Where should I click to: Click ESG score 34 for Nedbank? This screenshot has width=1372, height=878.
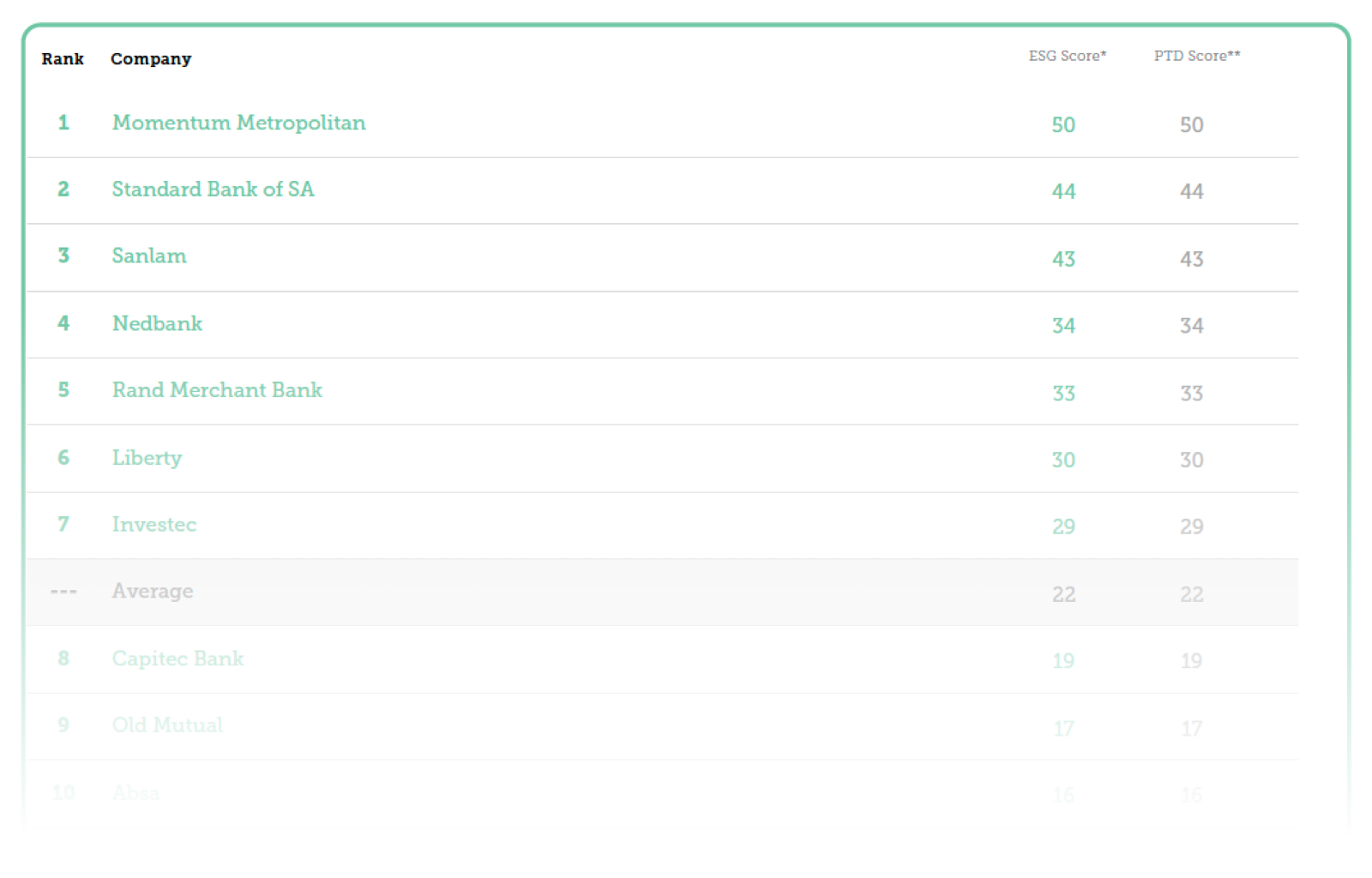(1063, 326)
